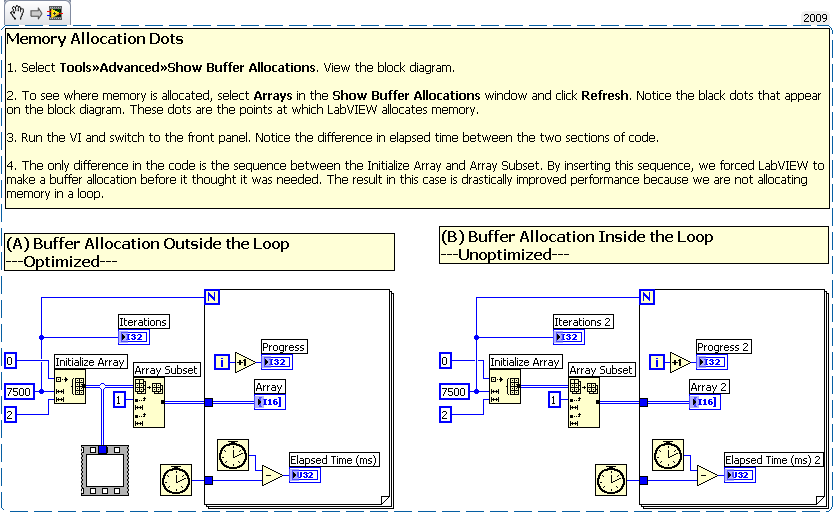
Task: Click constant 0 in section B
Action: (446, 361)
